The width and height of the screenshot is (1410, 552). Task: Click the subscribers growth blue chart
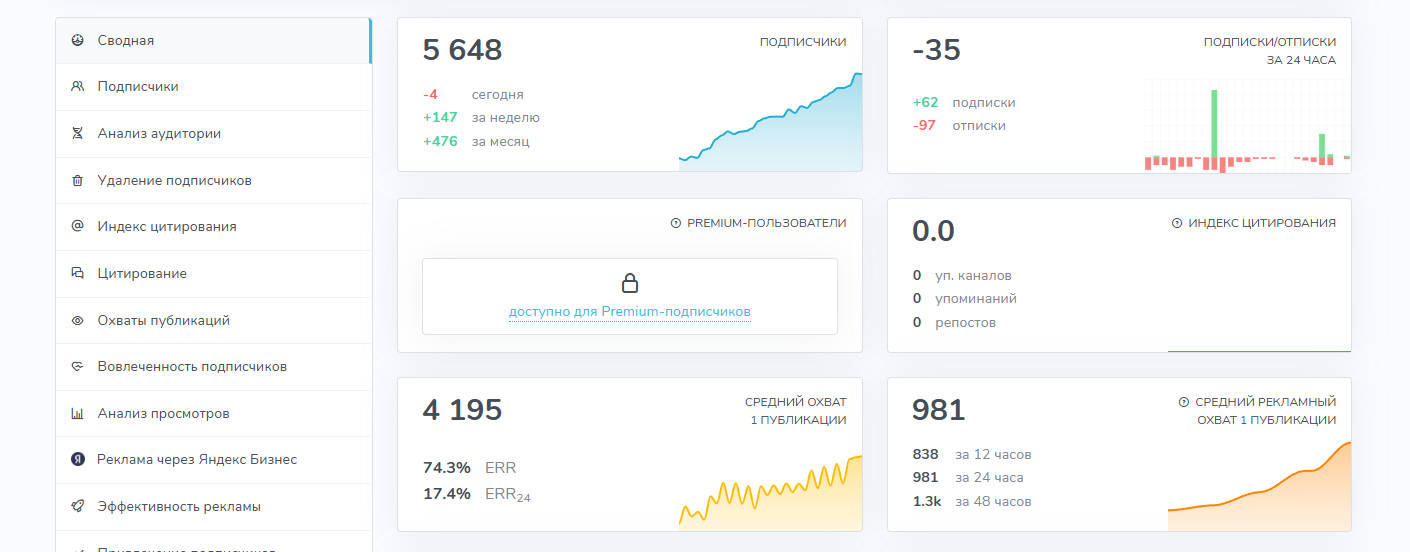770,122
